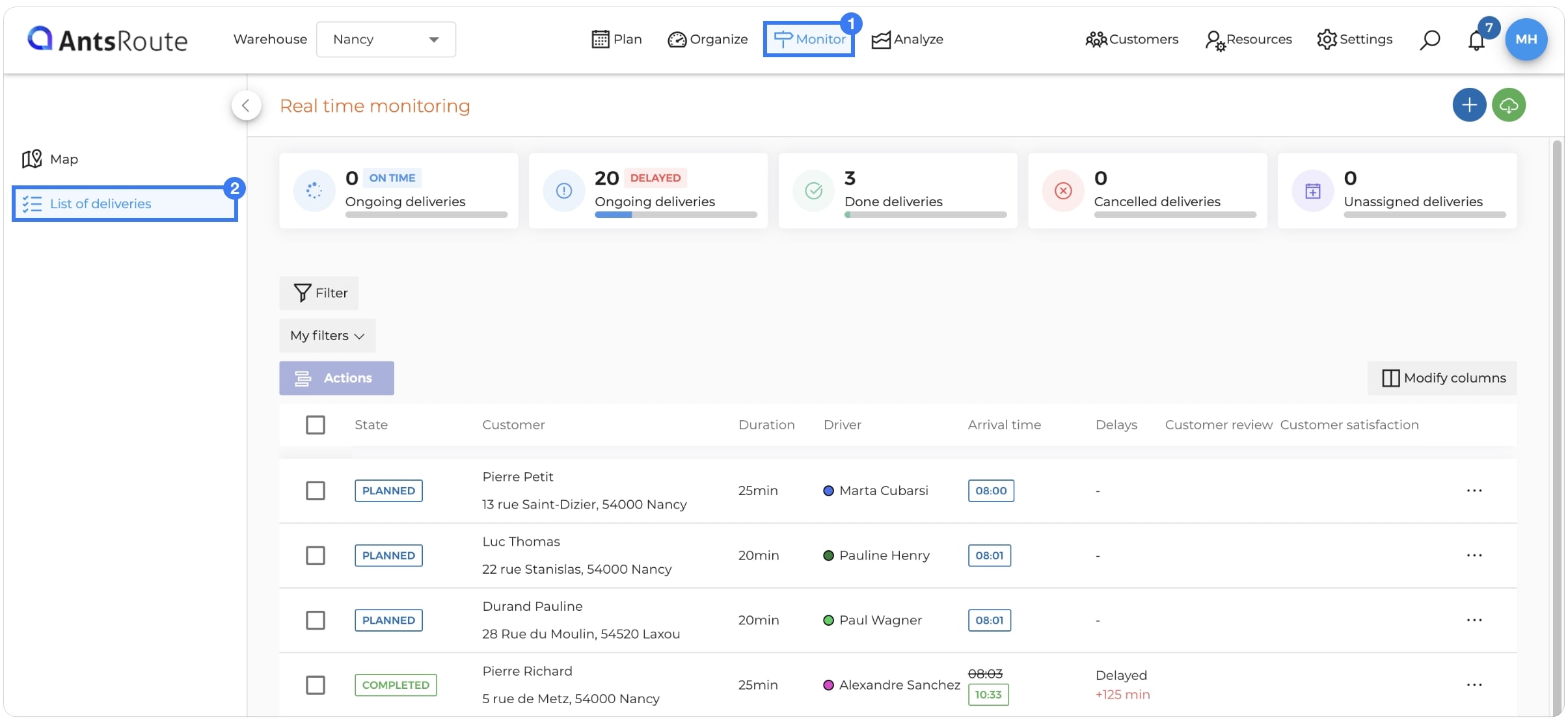Open row options for Pierre Petit delivery

pos(1474,490)
